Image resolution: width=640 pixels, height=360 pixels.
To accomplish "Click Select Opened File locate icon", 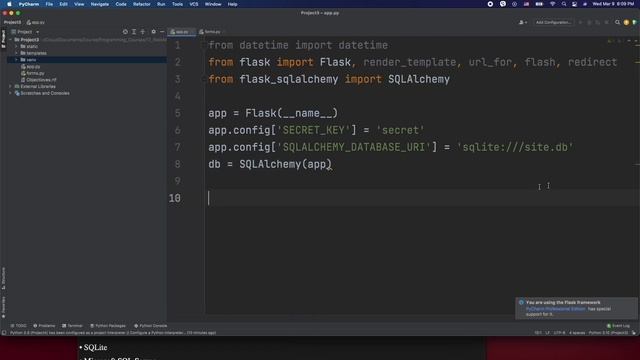I will (125, 32).
